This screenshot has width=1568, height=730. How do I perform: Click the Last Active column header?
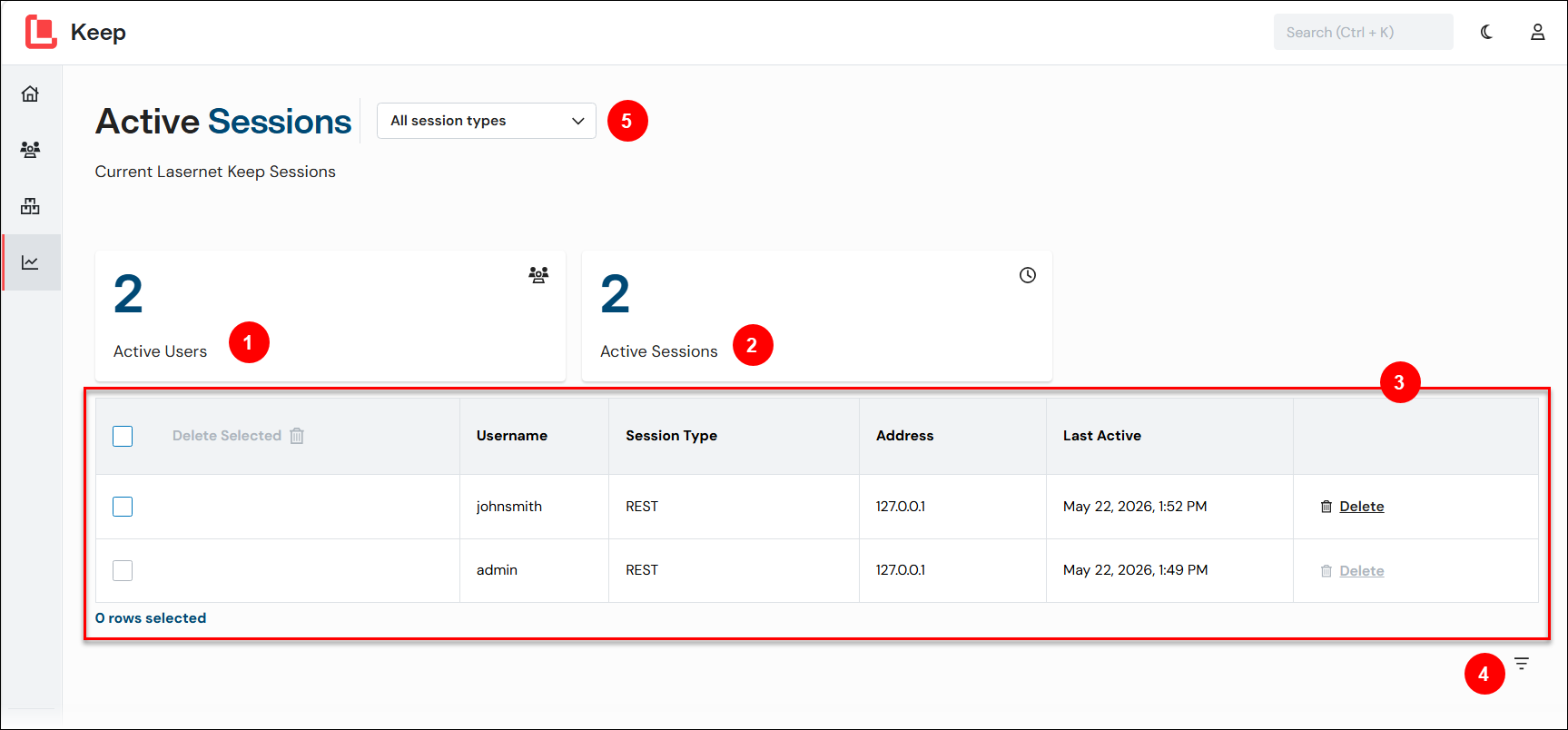pyautogui.click(x=1102, y=436)
